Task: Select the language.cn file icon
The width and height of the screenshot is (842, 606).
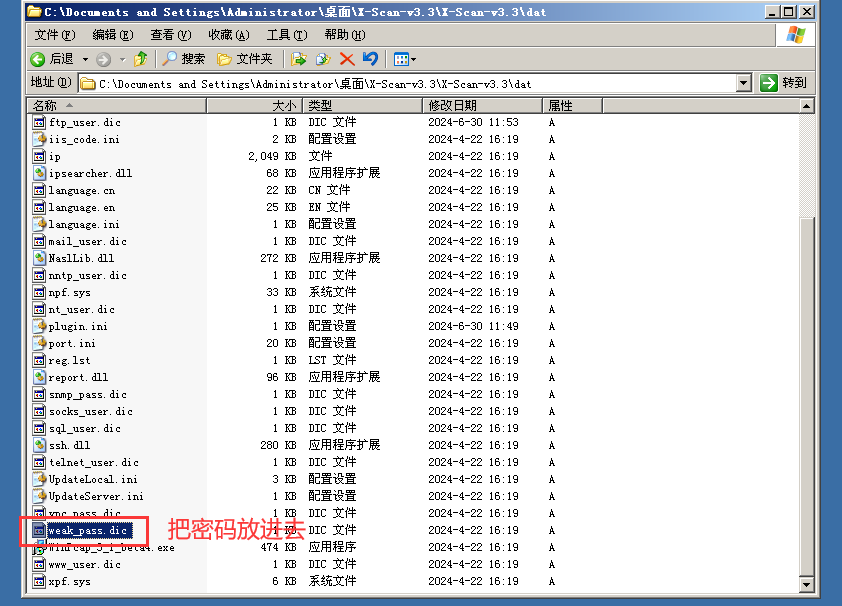Action: [x=39, y=191]
